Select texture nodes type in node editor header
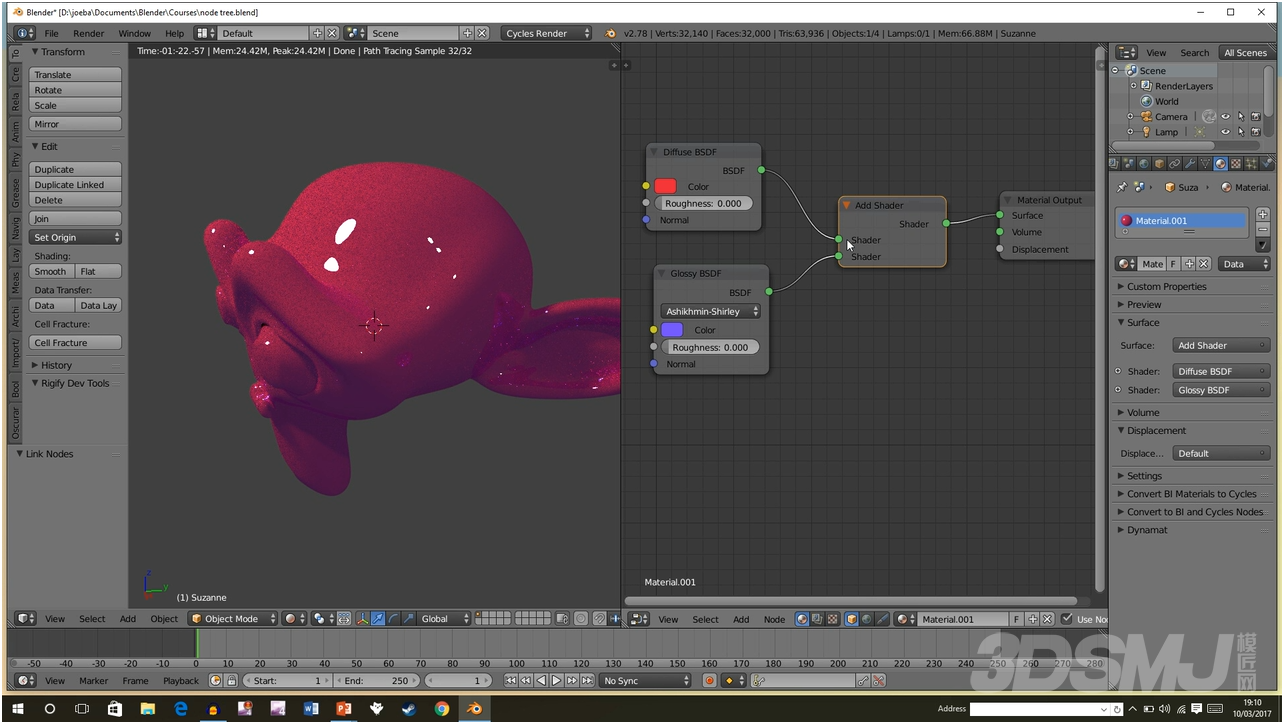Image resolution: width=1284 pixels, height=724 pixels. 832,619
